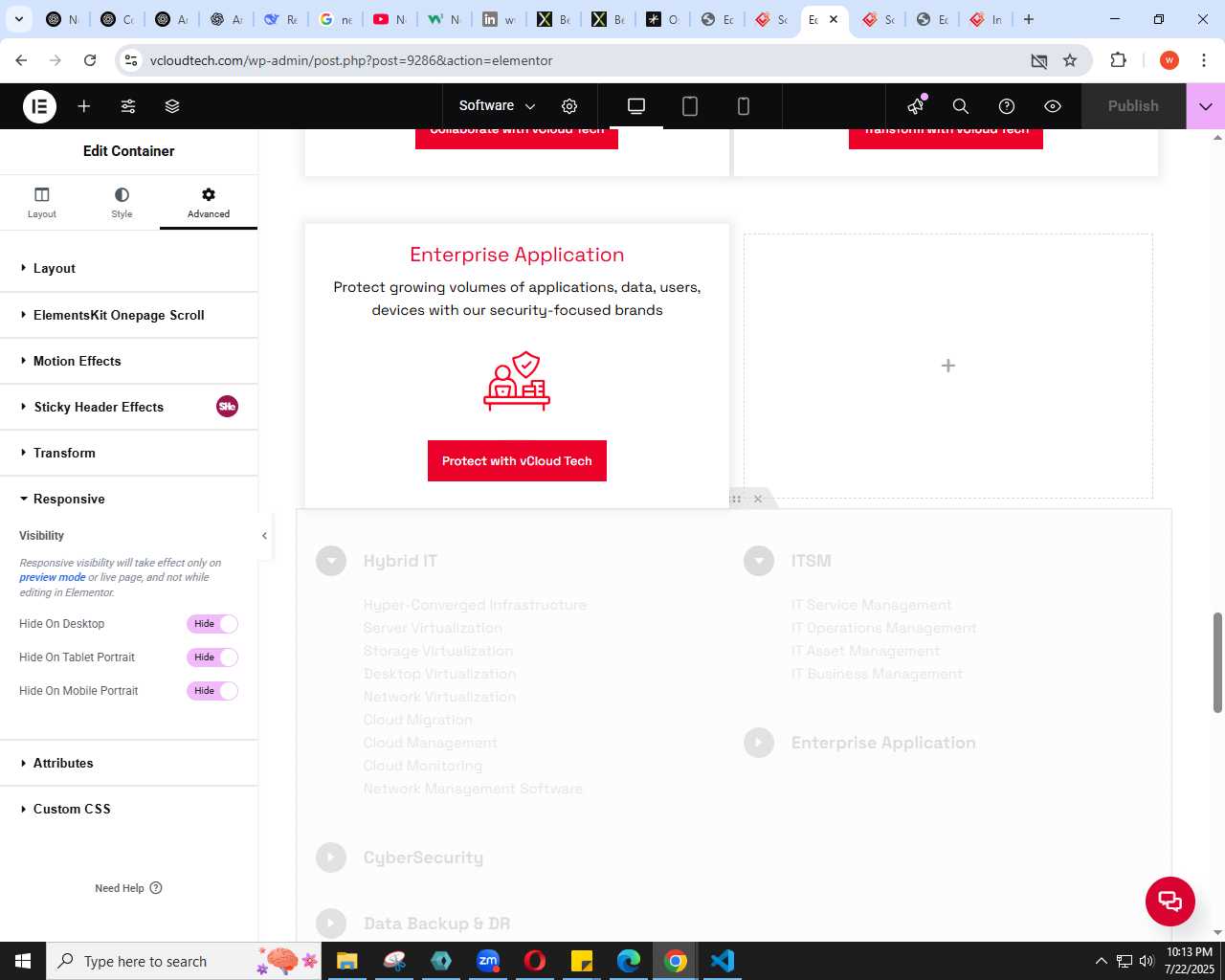Click Hyper-Converged Infrastructure link
This screenshot has height=980, width=1225.
click(475, 605)
